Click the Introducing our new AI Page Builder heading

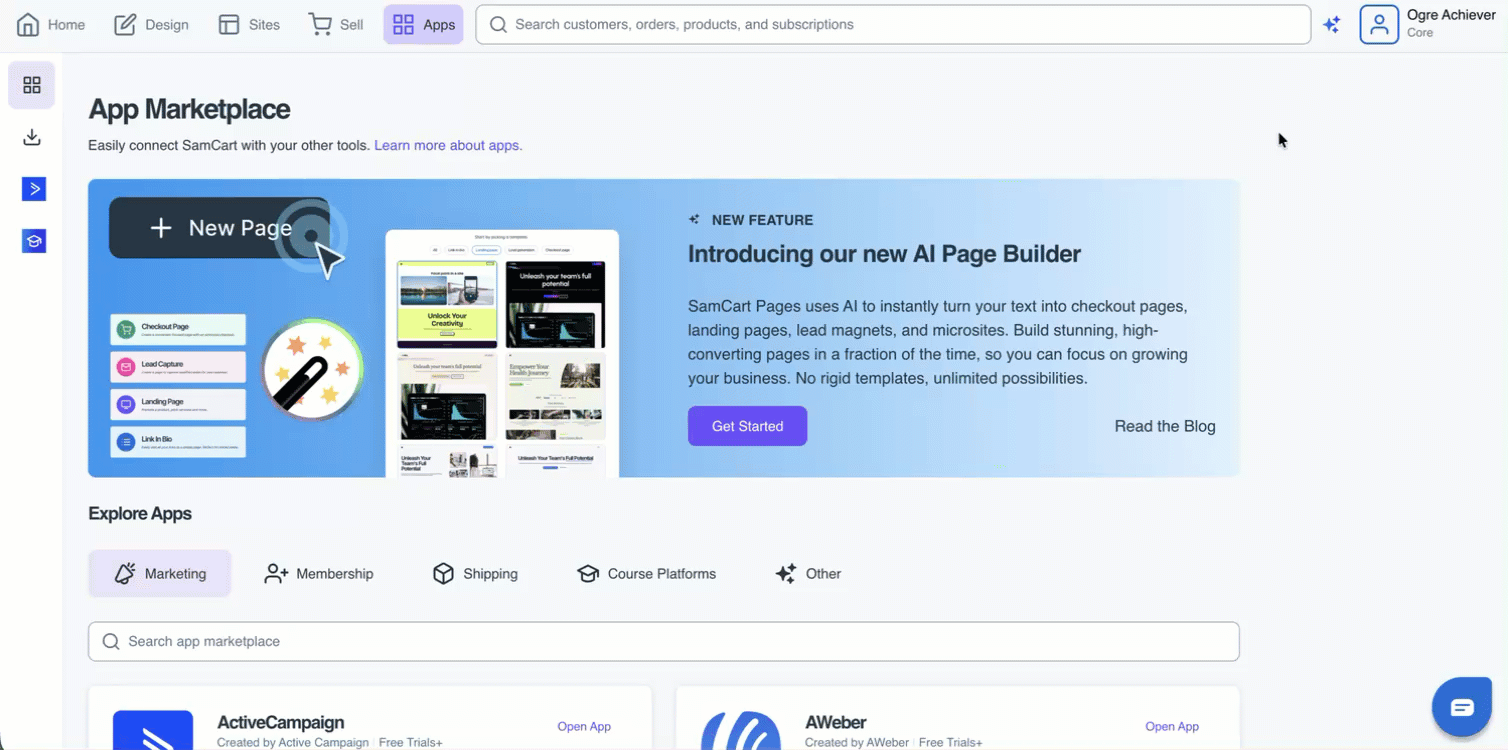[884, 254]
